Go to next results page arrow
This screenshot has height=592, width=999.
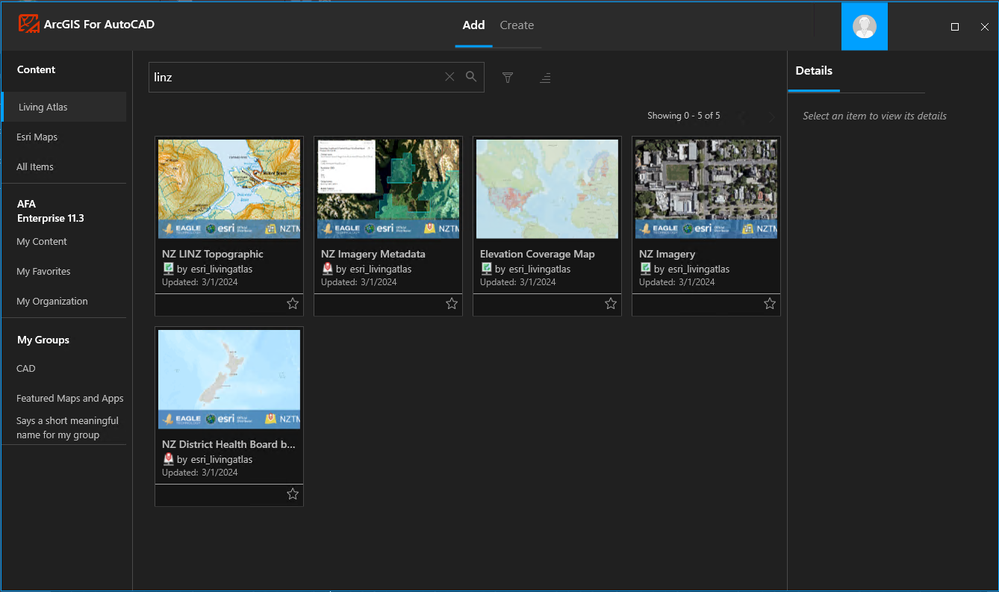click(x=772, y=117)
